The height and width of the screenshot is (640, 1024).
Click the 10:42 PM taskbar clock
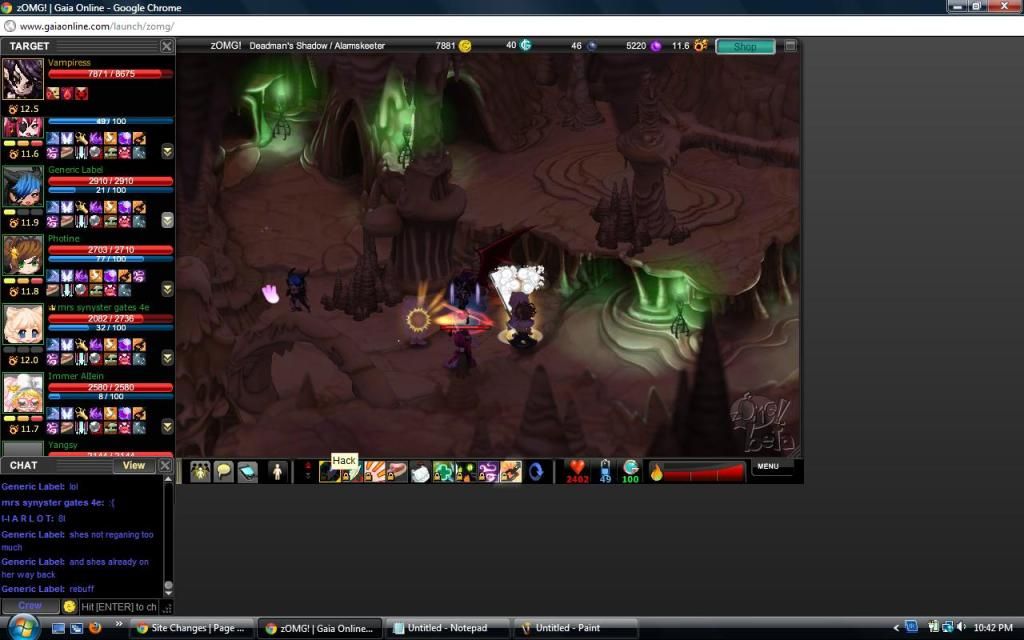point(993,628)
